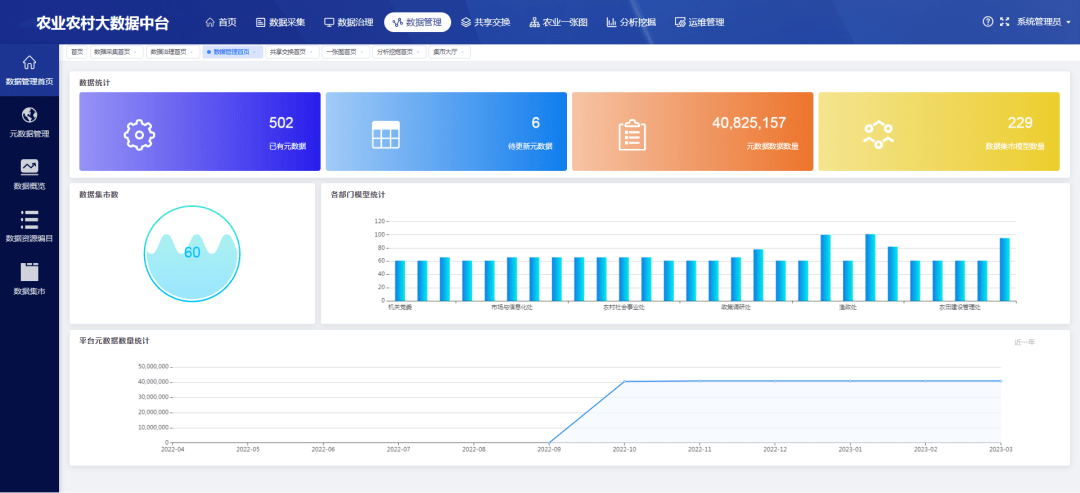Viewport: 1080px width, 493px height.
Task: Click the model icon on 数据集市模型数量 card
Action: [x=878, y=133]
